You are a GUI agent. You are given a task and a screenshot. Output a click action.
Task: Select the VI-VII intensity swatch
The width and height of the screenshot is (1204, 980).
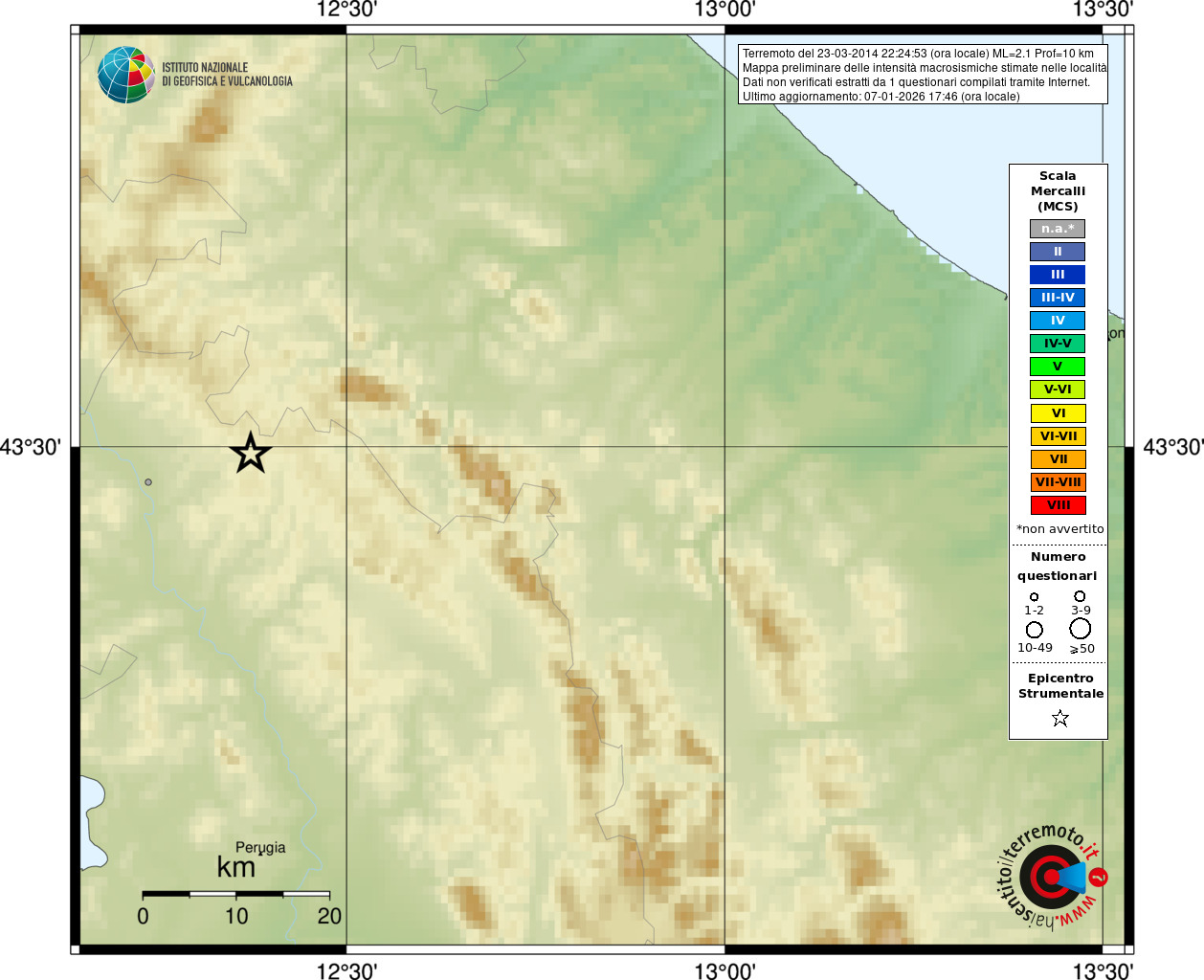pyautogui.click(x=1058, y=436)
